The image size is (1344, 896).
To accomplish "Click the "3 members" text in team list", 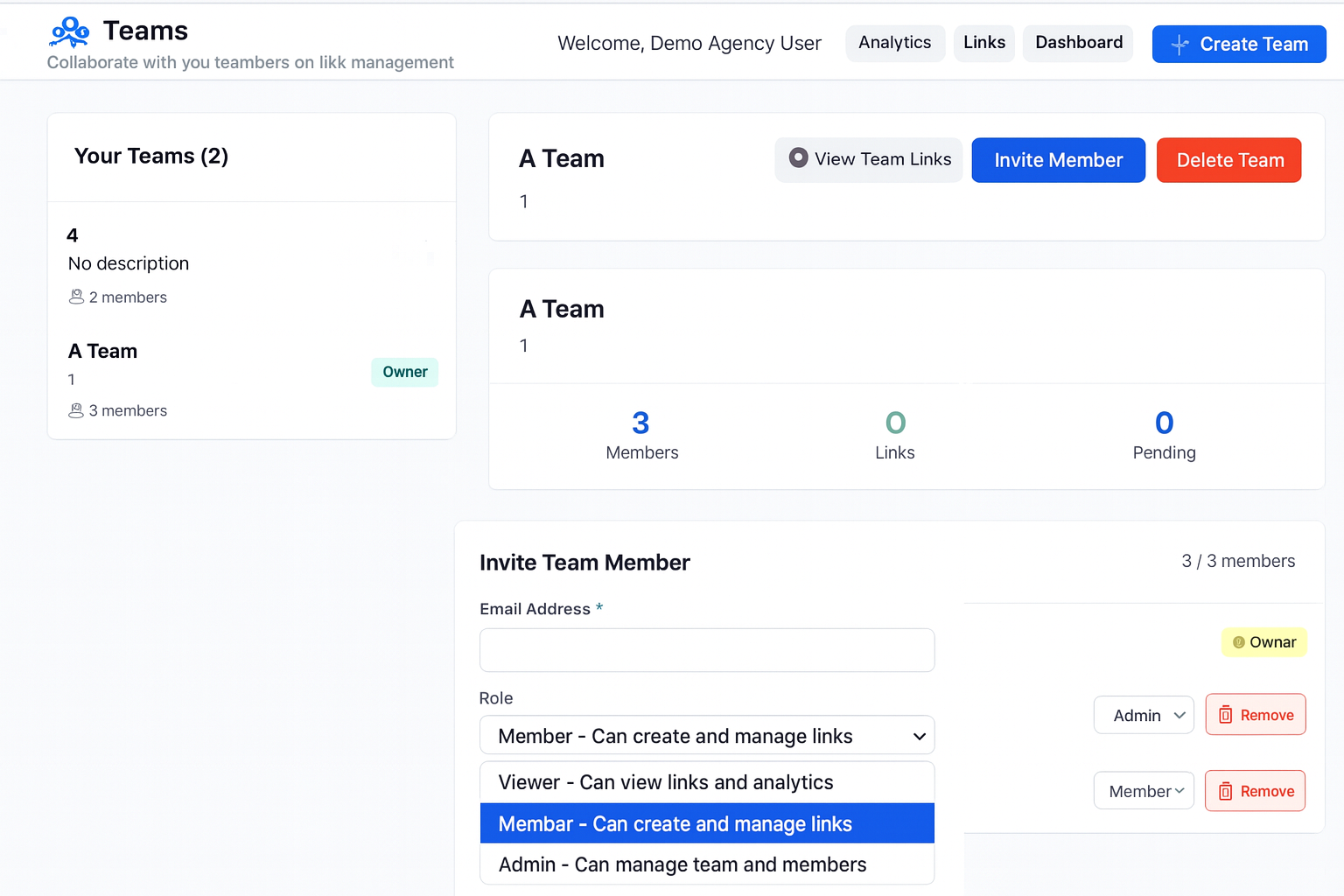I will [x=128, y=410].
